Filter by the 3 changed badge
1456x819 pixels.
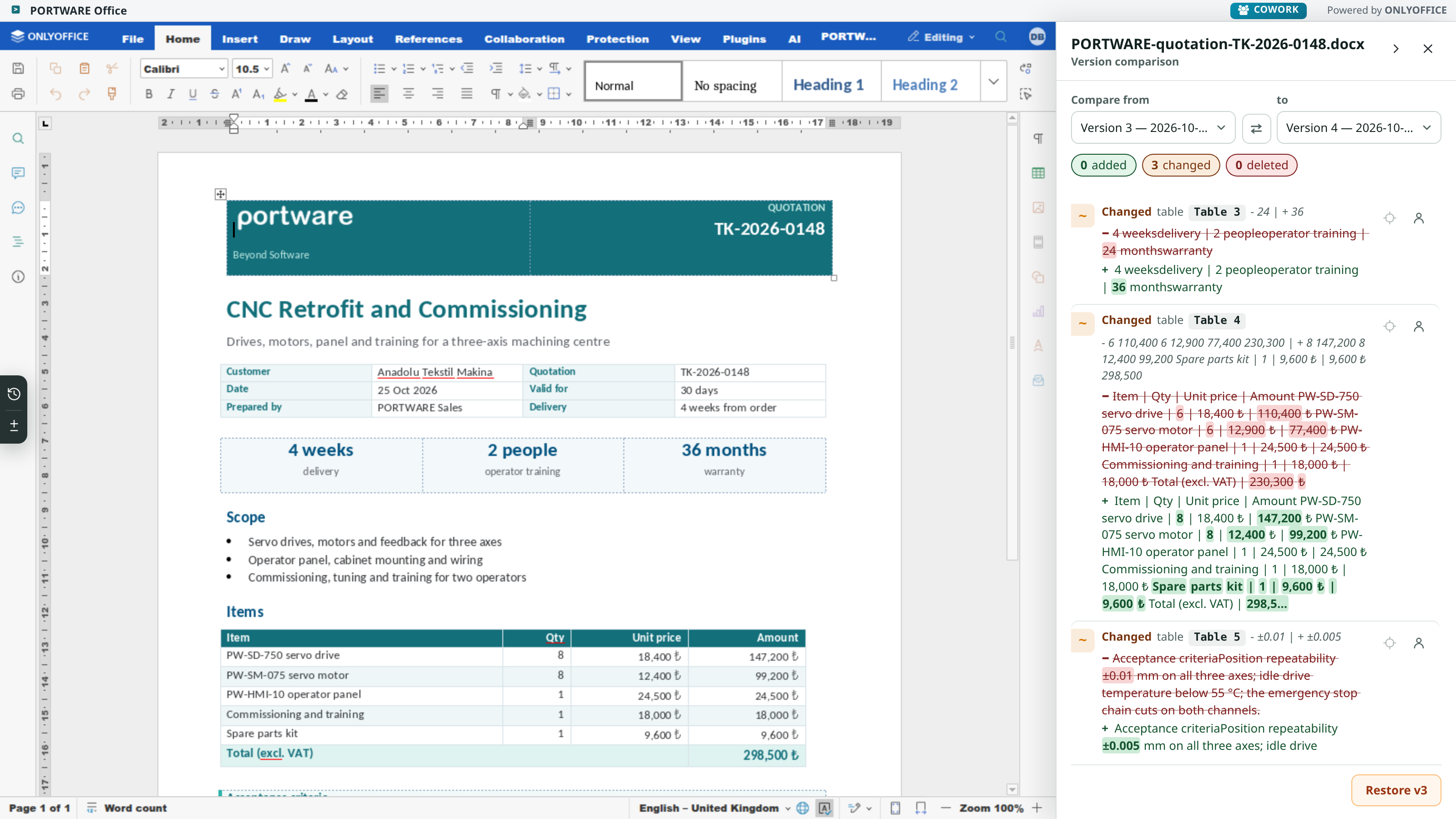pos(1180,165)
